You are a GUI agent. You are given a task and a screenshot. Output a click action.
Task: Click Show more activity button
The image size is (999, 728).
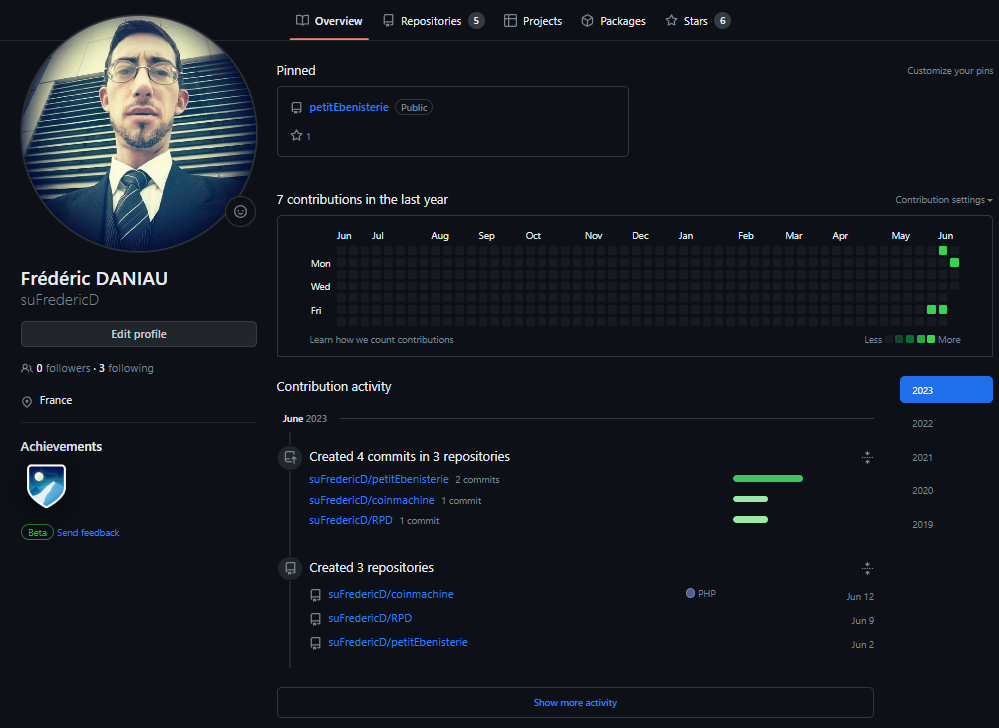[x=575, y=703]
